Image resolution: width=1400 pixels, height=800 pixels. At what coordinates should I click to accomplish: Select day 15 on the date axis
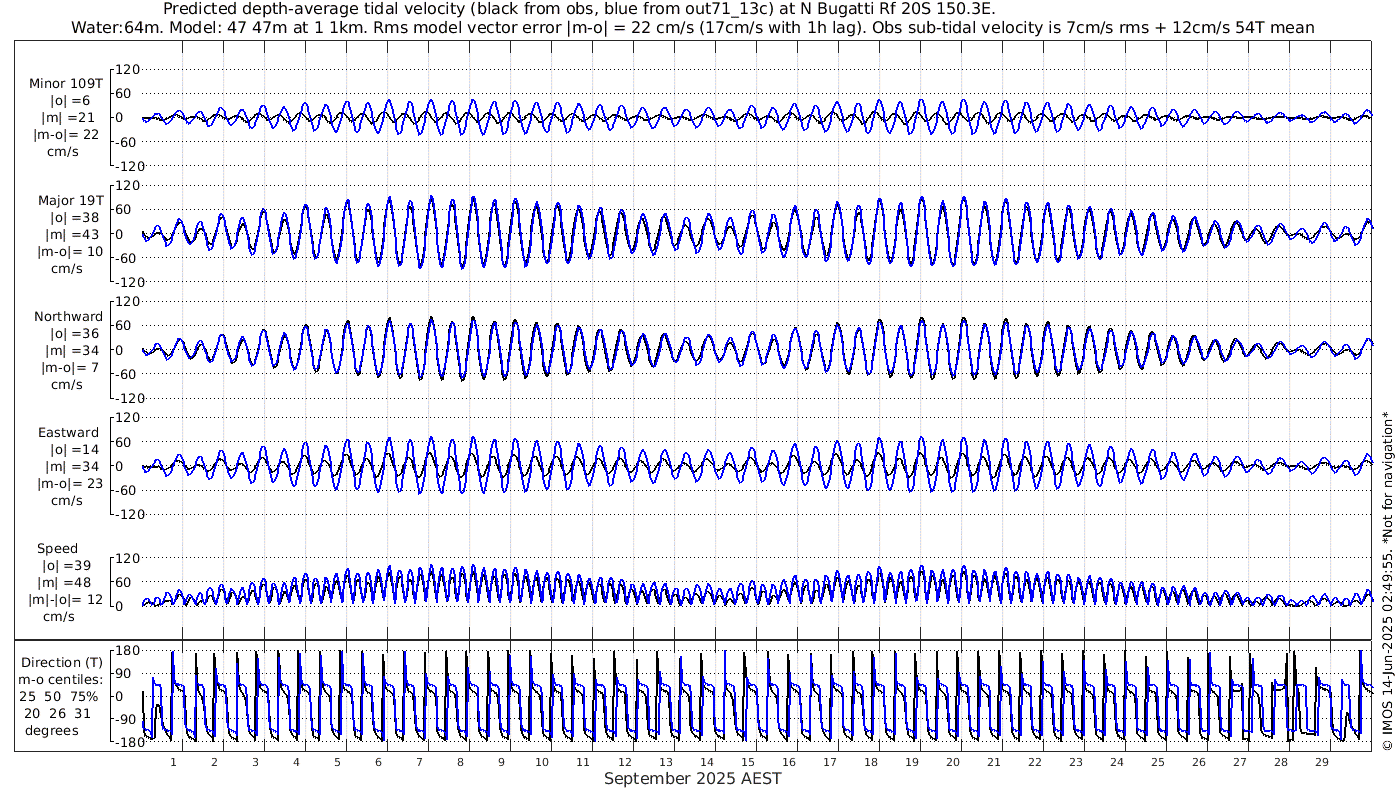click(747, 762)
